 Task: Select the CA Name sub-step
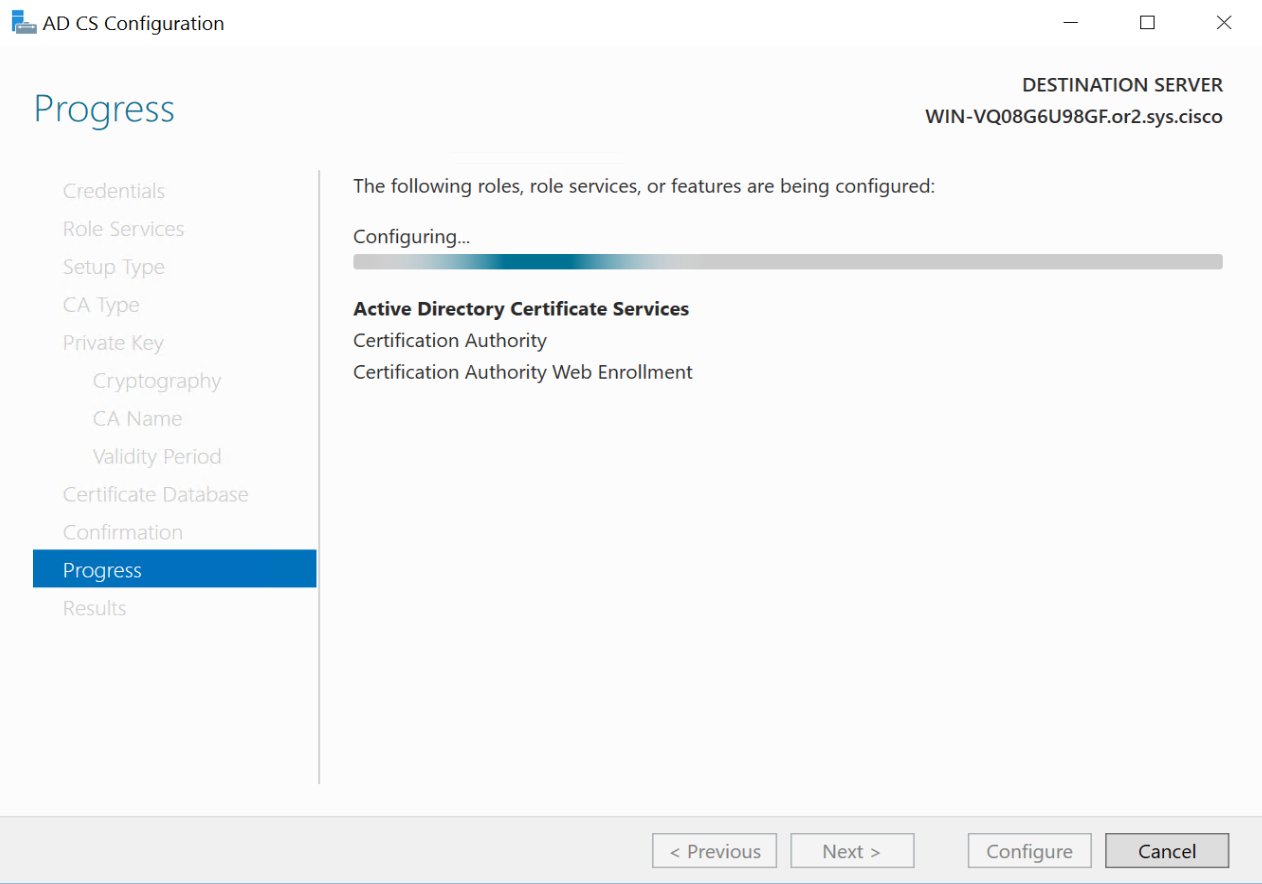click(x=137, y=419)
